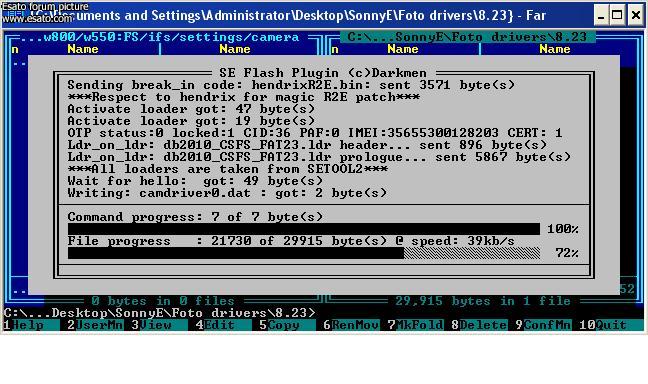This screenshot has width=648, height=384.
Task: Click 'SE Flash Plugin (c)Darkmen' dialog title
Action: pyautogui.click(x=323, y=73)
